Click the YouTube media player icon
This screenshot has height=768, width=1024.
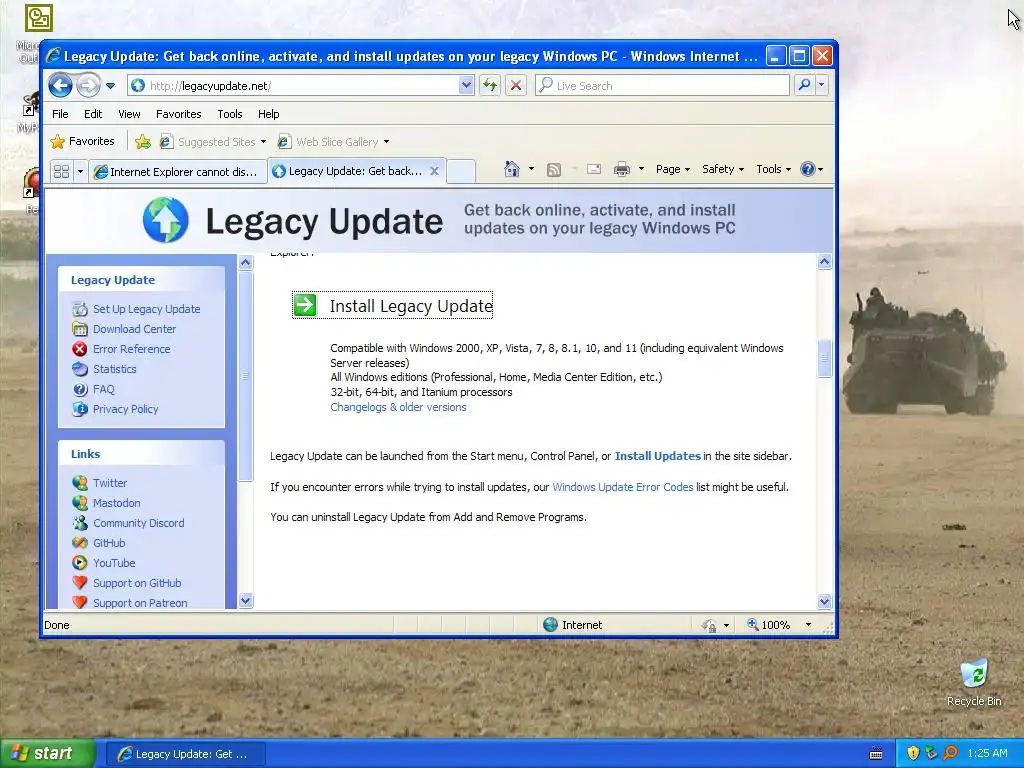point(80,562)
